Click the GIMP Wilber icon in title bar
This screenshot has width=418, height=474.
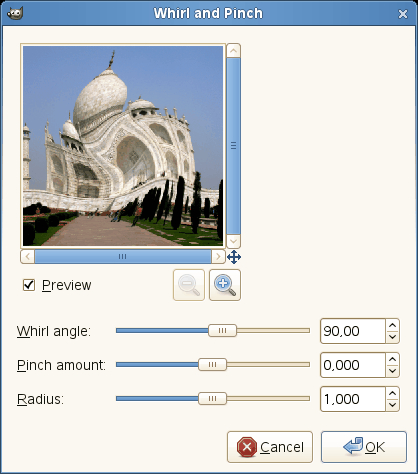15,13
